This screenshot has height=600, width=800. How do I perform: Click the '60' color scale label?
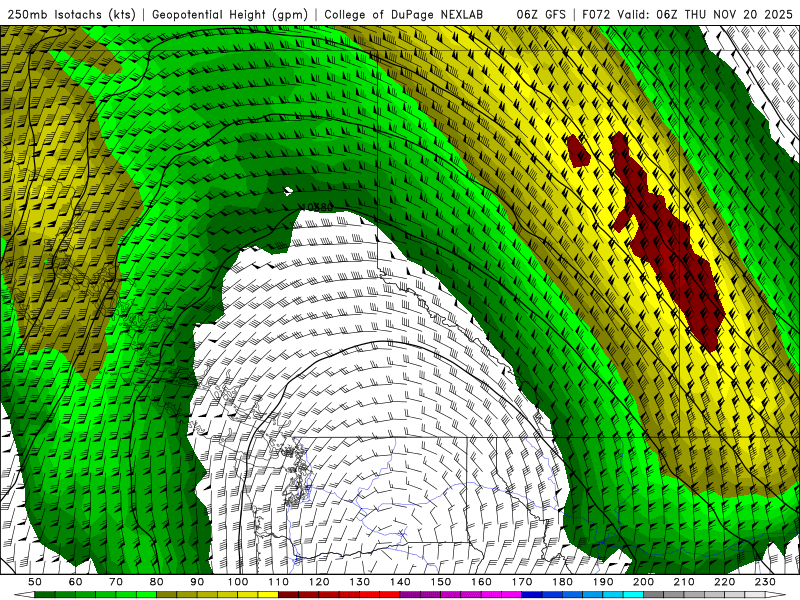tap(76, 582)
